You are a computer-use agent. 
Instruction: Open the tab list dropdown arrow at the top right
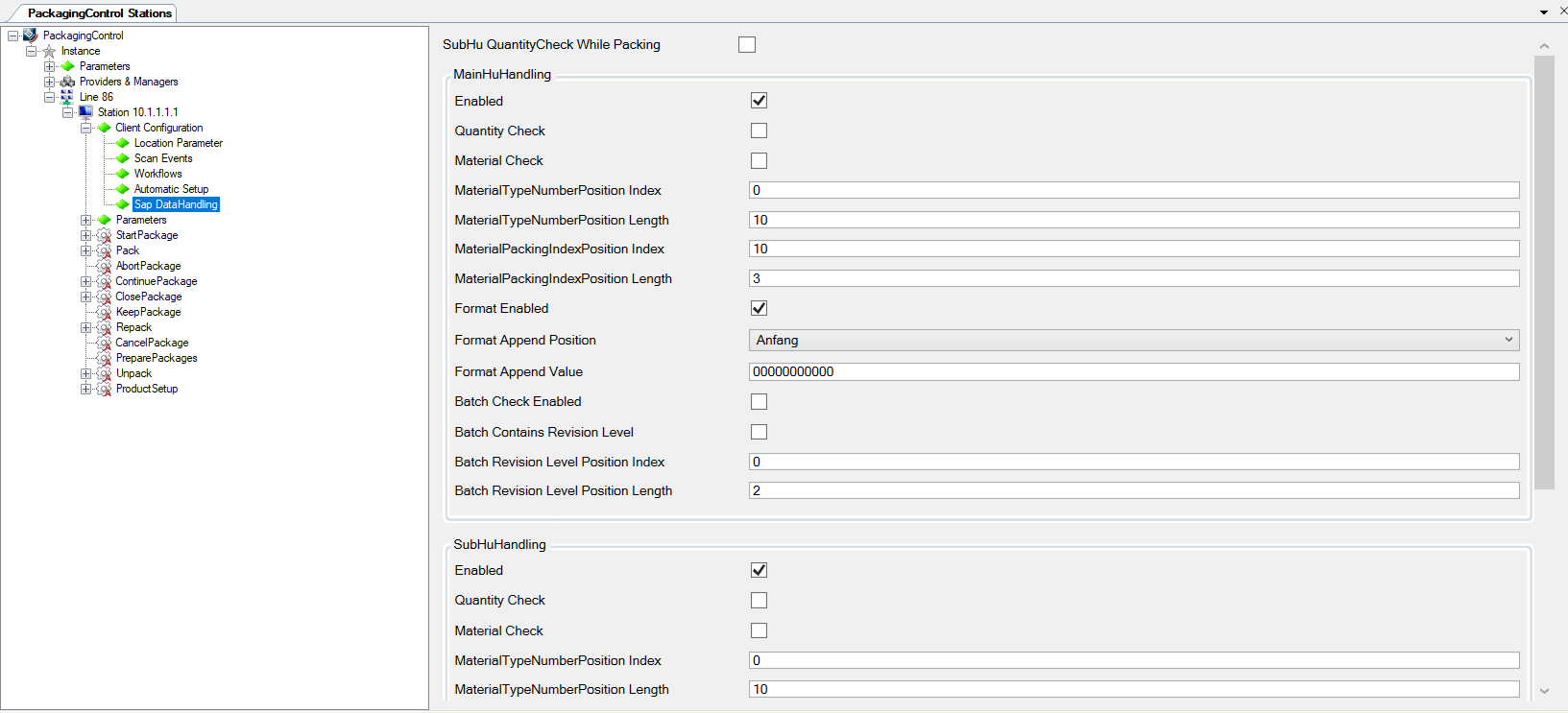pyautogui.click(x=1544, y=12)
